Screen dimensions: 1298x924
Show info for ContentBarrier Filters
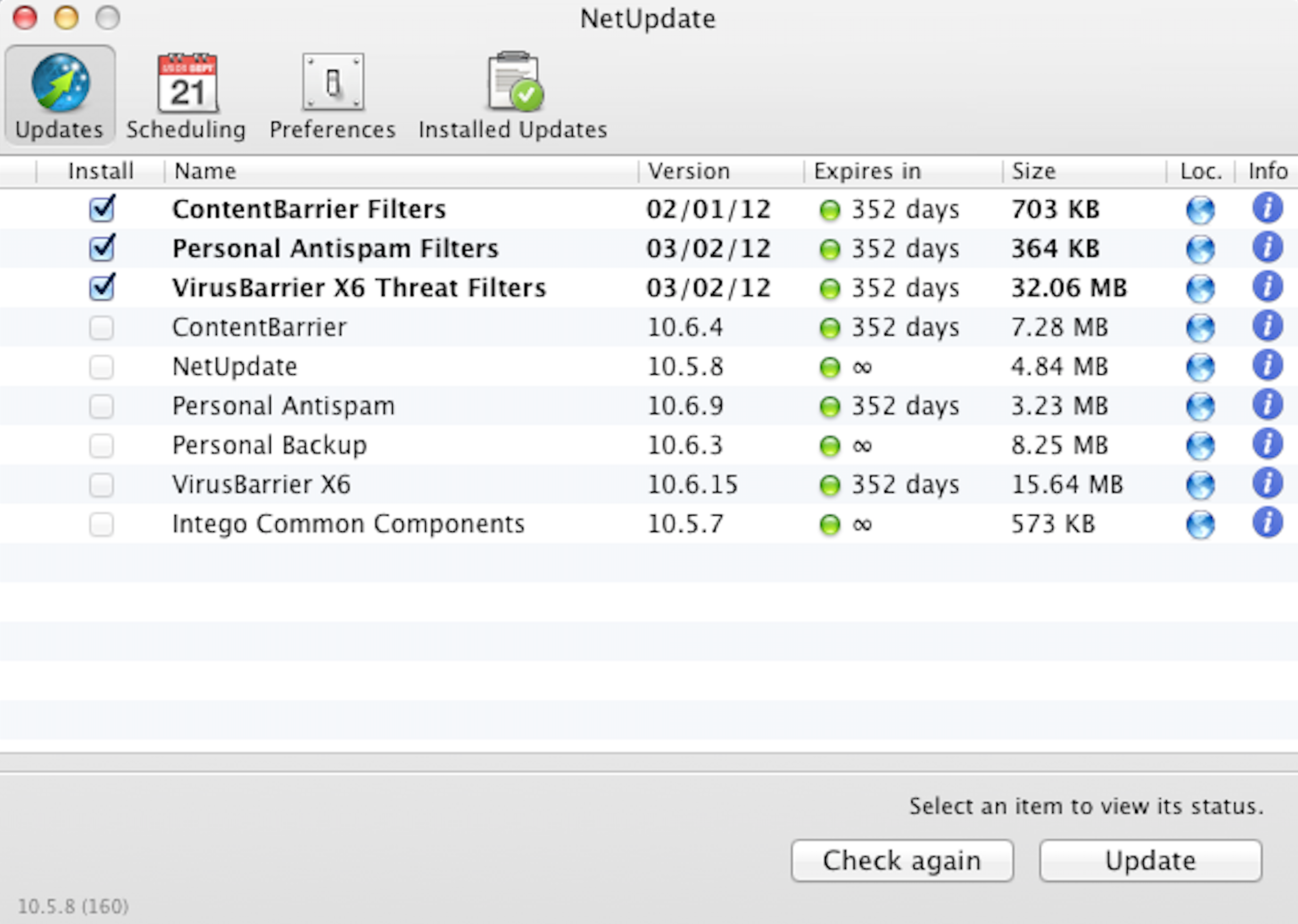1267,208
